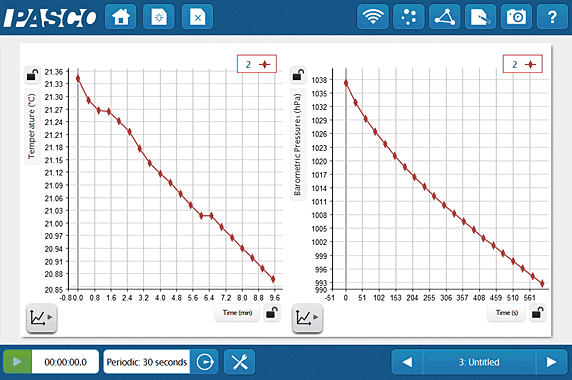572x380 pixels.
Task: Expand the pressure graph tools menu
Action: tap(307, 318)
